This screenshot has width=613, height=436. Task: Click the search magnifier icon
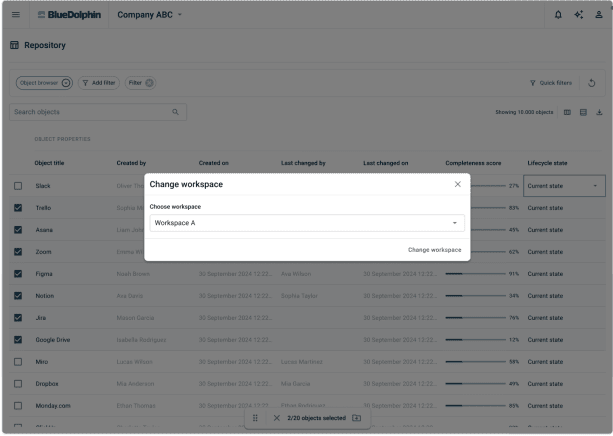click(176, 112)
